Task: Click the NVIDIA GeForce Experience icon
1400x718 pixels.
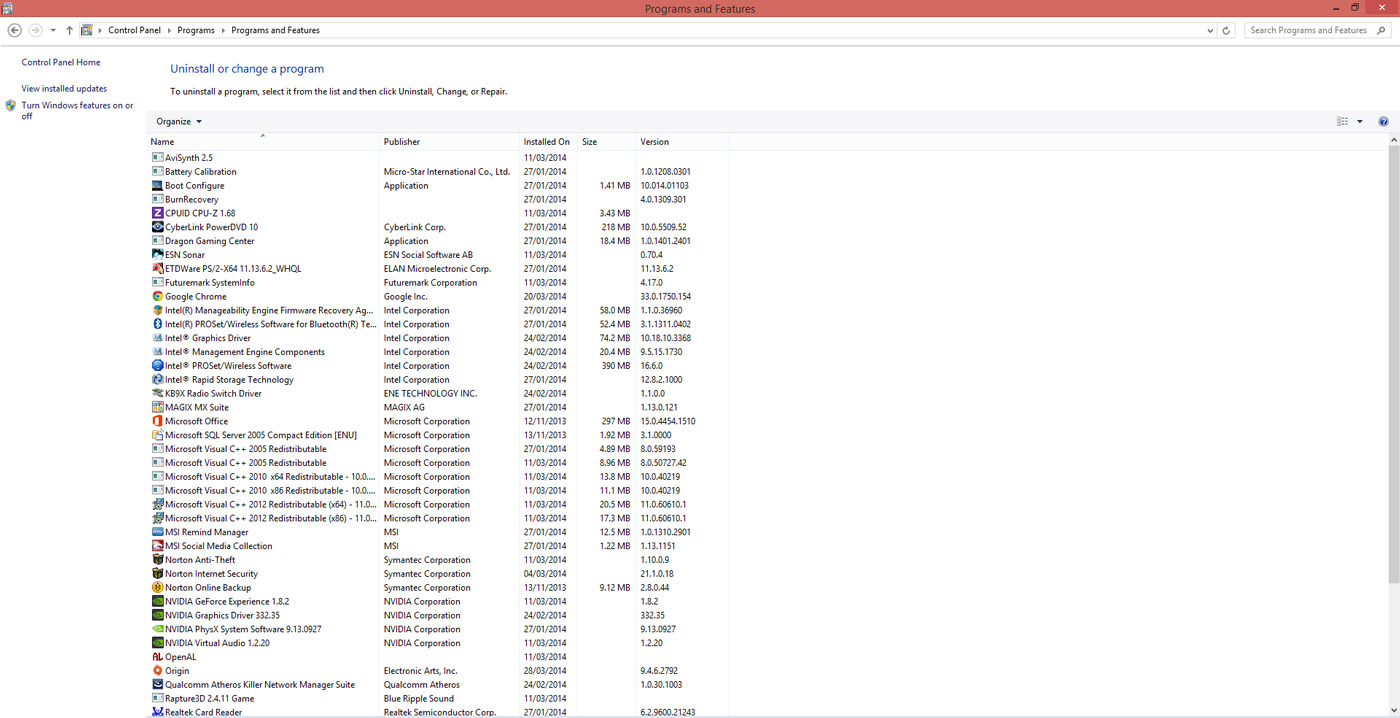Action: [x=157, y=602]
